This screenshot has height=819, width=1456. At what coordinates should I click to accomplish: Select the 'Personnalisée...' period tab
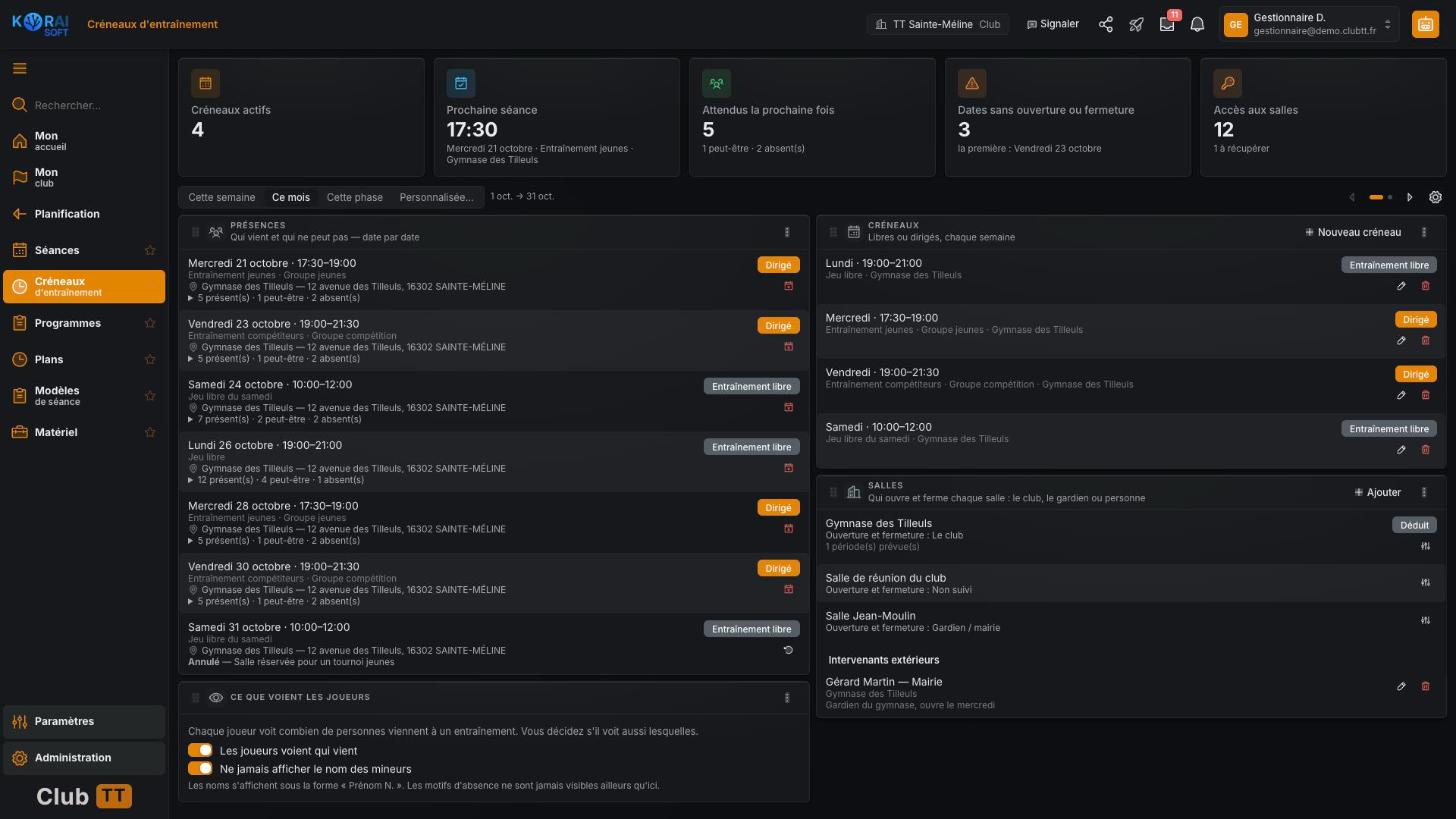coord(437,197)
